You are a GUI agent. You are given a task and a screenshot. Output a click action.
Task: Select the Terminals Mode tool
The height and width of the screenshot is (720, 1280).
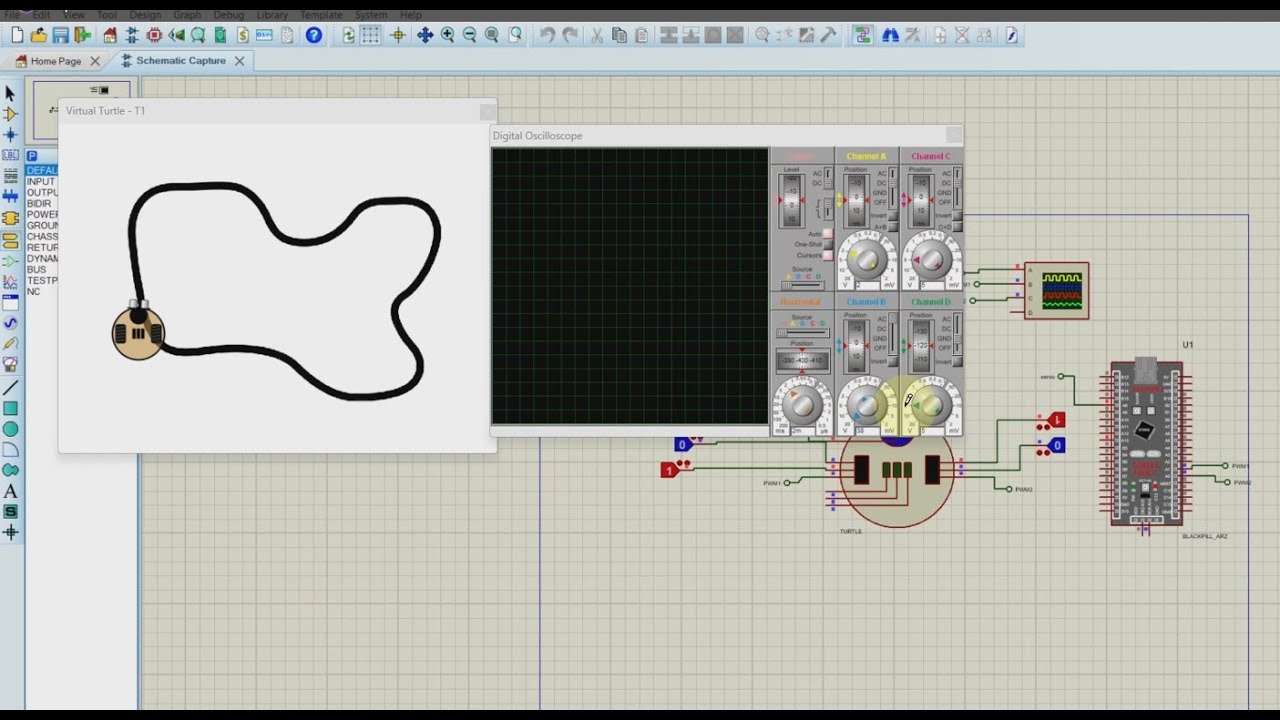click(x=10, y=240)
